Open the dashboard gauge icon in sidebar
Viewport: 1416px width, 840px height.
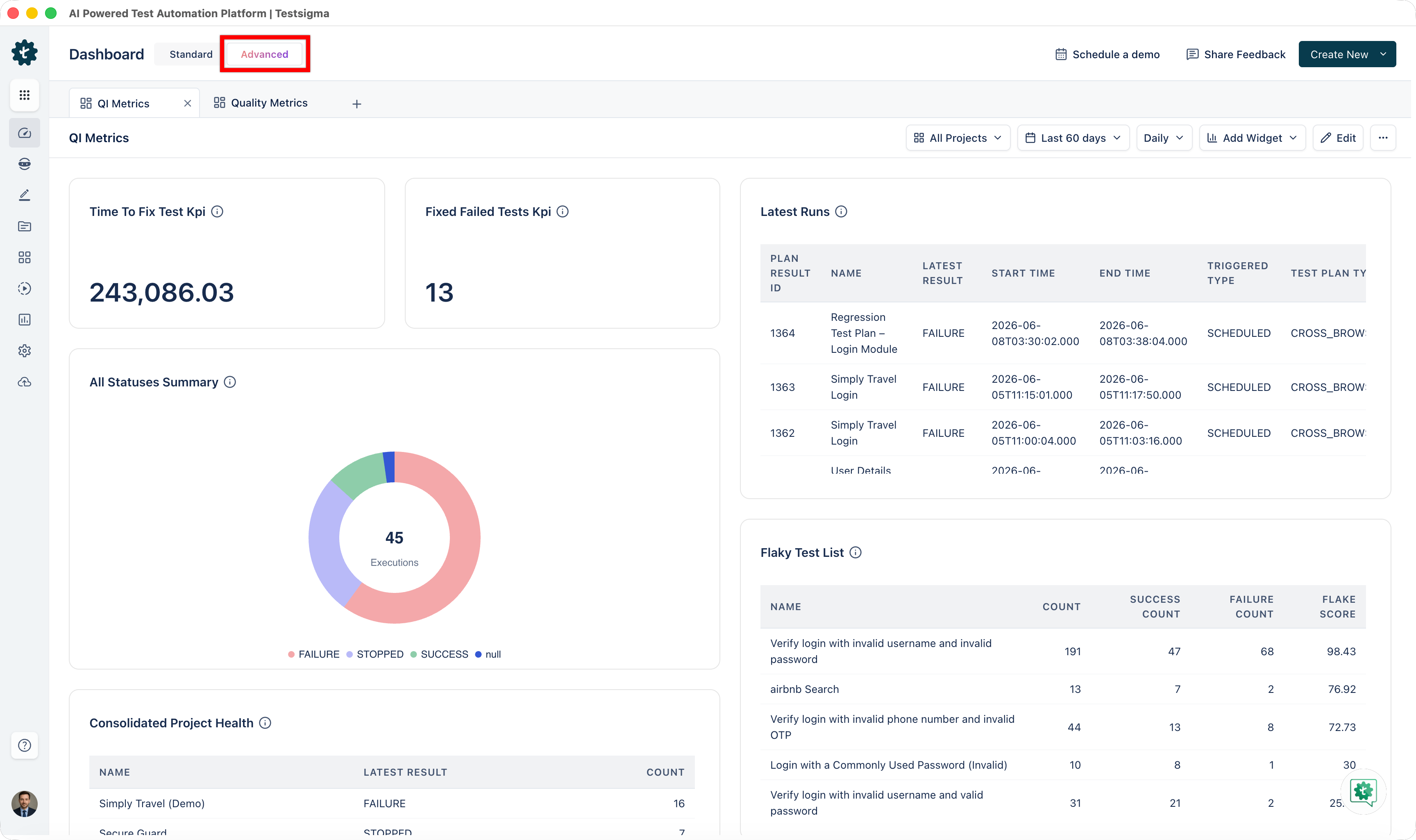24,133
